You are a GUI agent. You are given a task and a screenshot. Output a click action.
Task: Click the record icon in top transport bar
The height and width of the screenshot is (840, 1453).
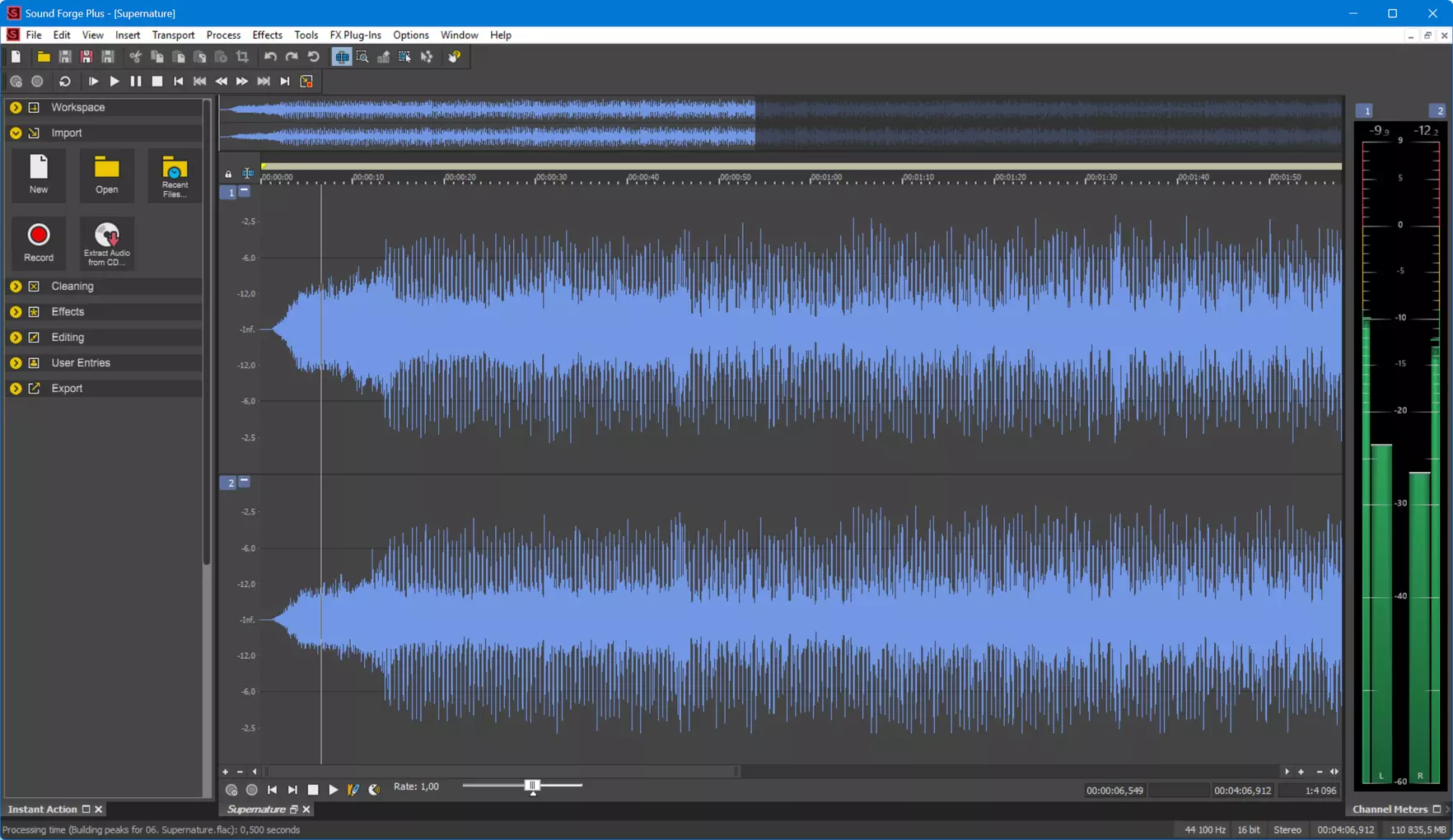click(37, 82)
